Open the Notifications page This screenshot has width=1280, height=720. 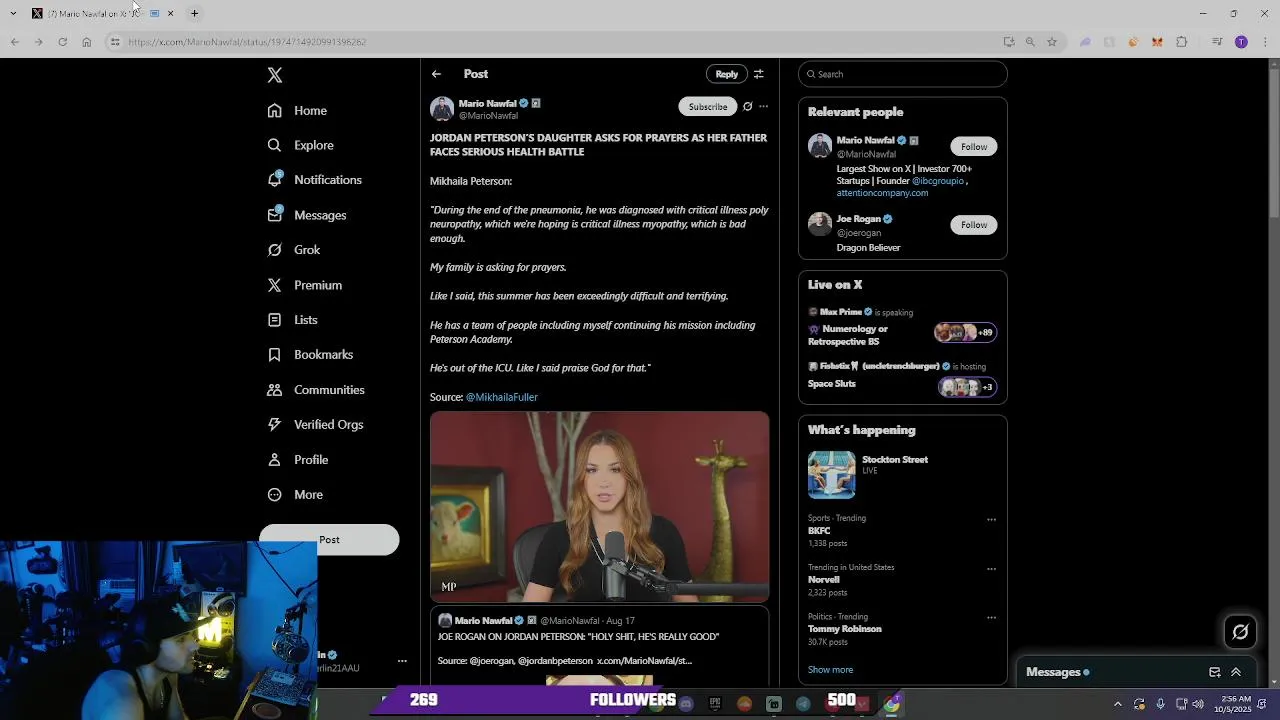pyautogui.click(x=315, y=180)
